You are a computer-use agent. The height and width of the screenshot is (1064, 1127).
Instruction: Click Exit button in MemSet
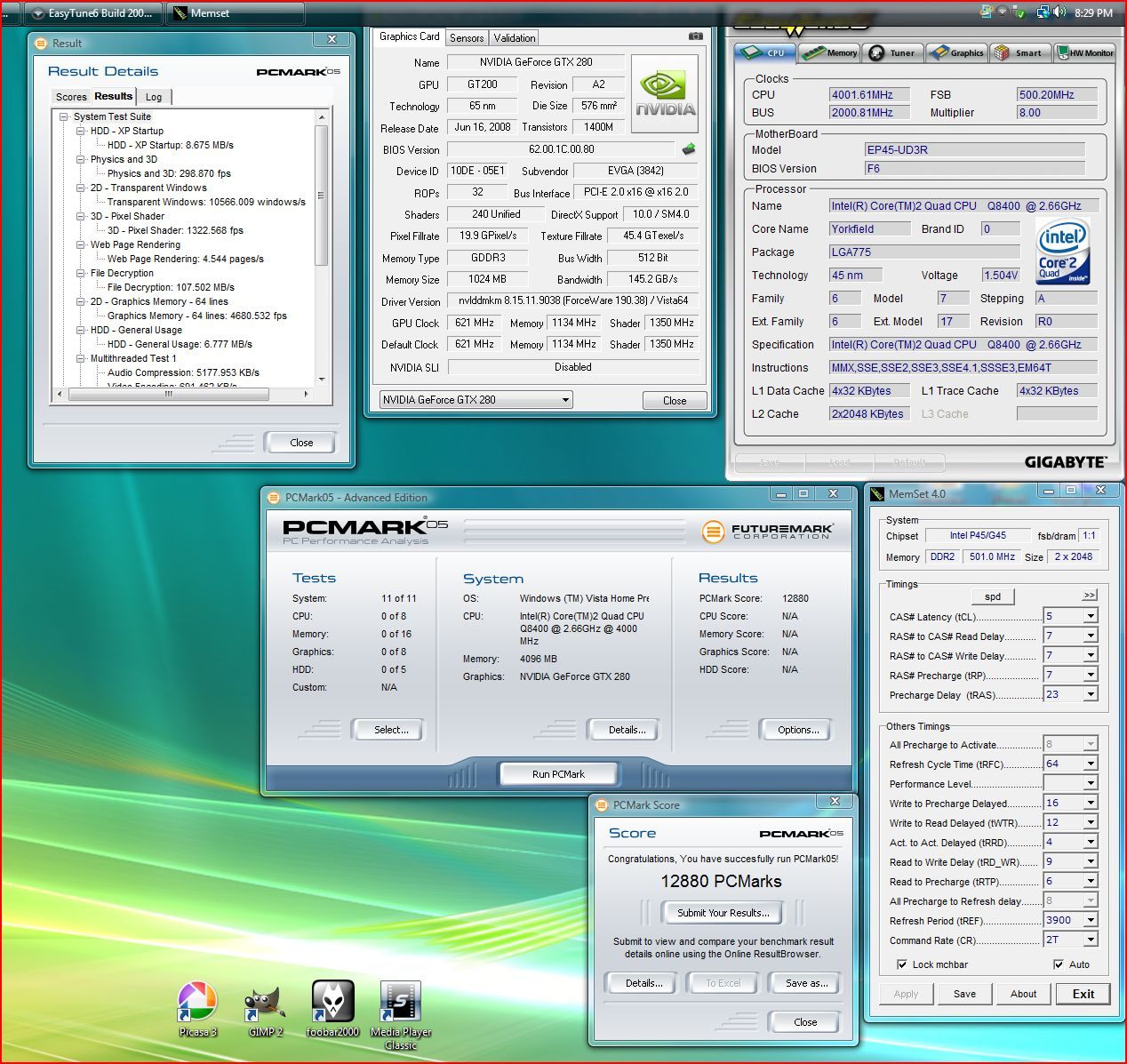tap(1083, 994)
